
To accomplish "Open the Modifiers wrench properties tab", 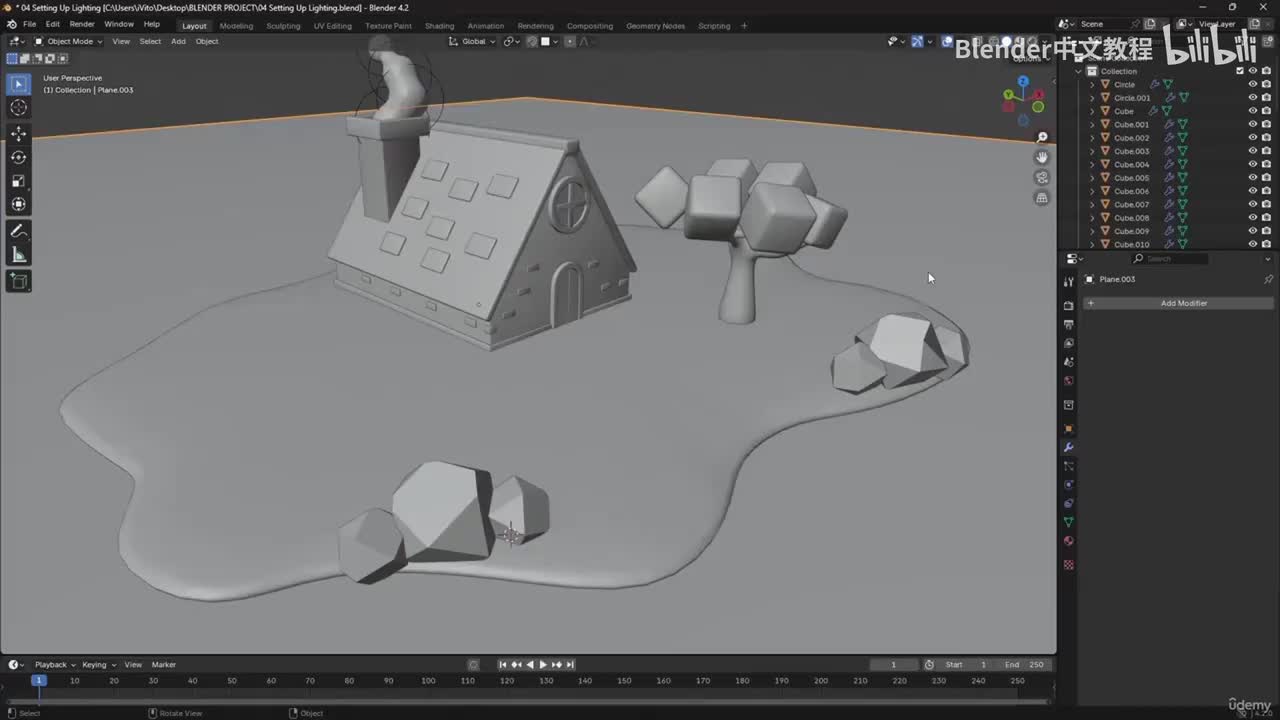I will [1068, 447].
